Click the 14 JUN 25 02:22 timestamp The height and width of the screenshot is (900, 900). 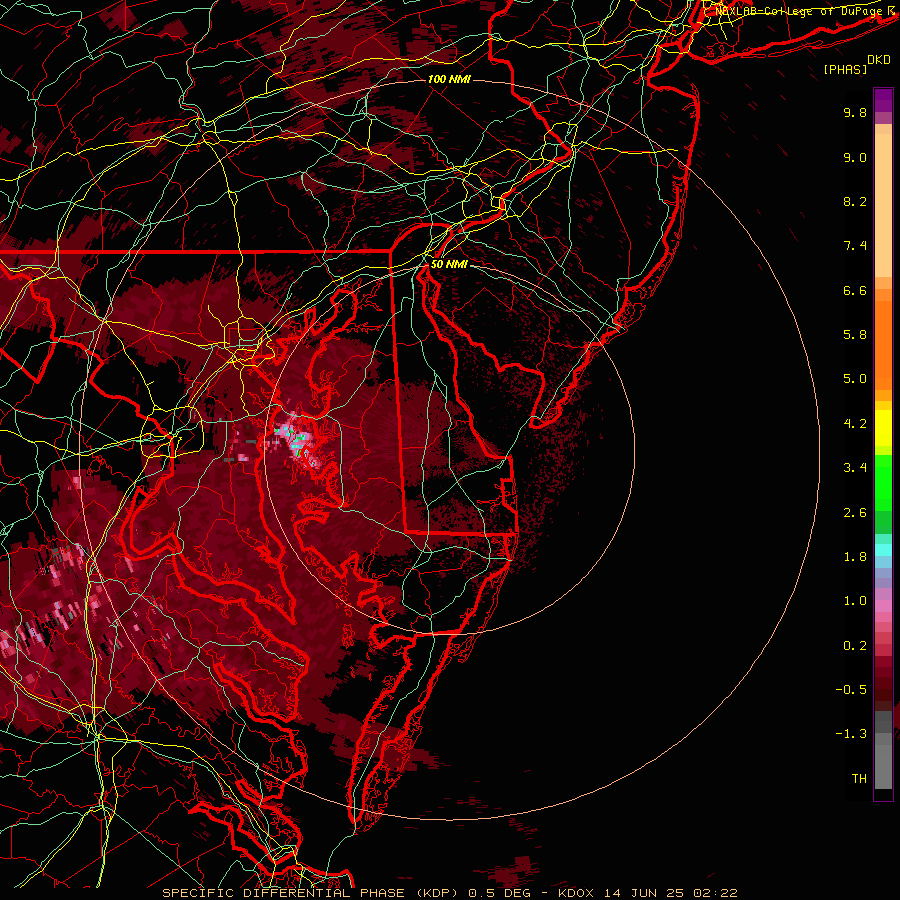tap(670, 893)
